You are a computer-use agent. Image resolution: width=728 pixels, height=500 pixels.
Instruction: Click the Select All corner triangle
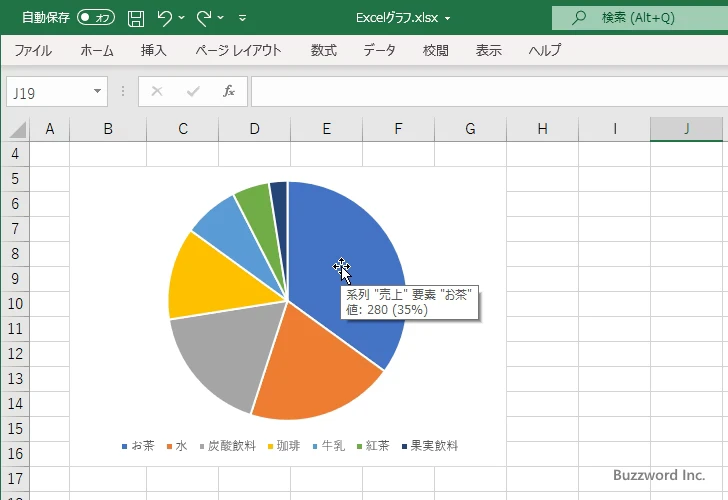tap(17, 130)
